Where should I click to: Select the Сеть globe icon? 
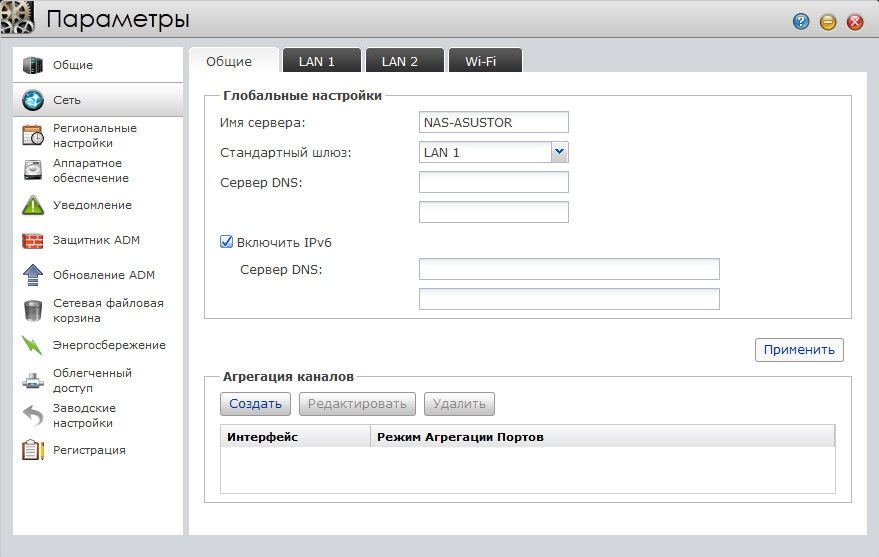33,100
